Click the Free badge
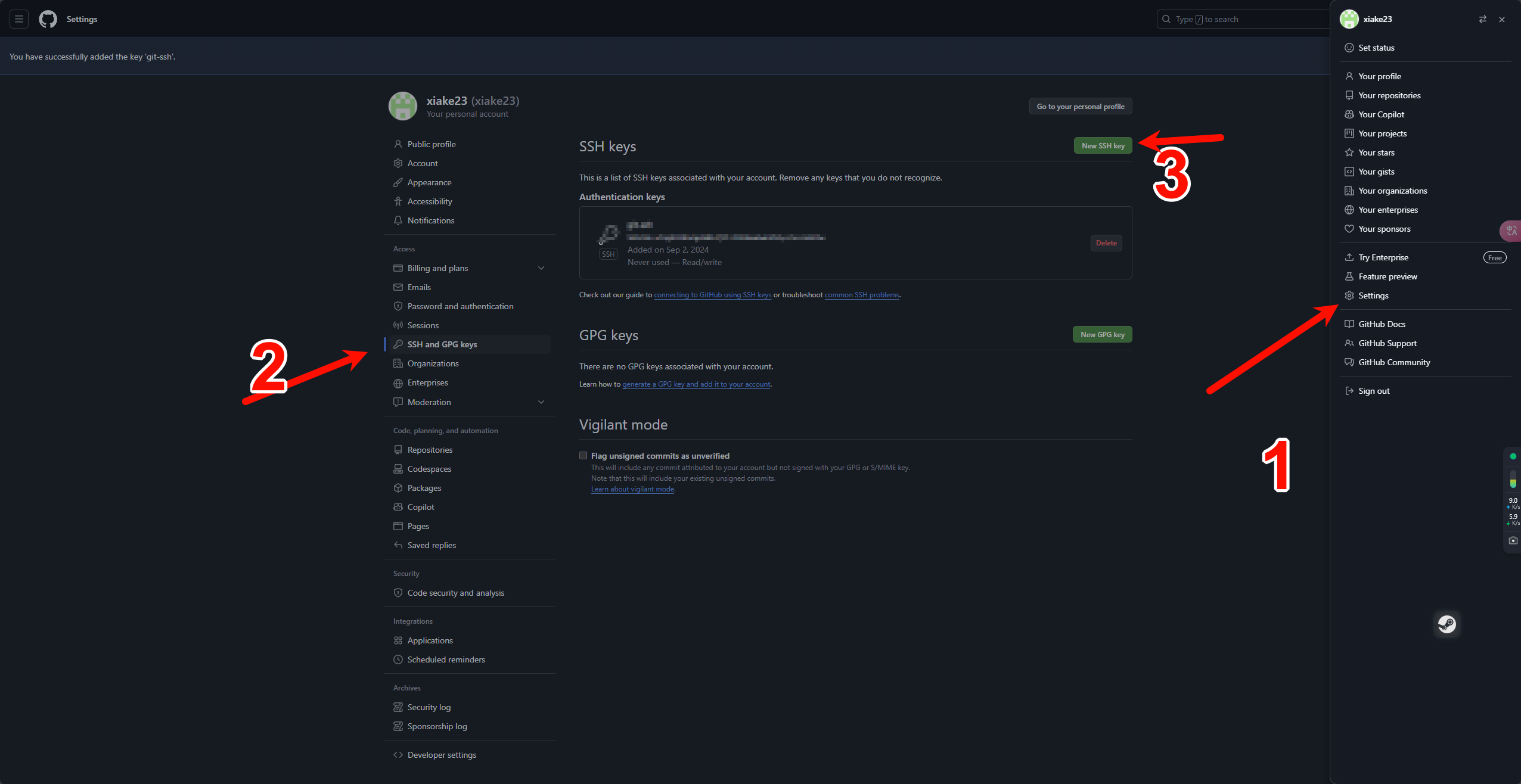Screen dimensions: 1521x784 click(1495, 257)
